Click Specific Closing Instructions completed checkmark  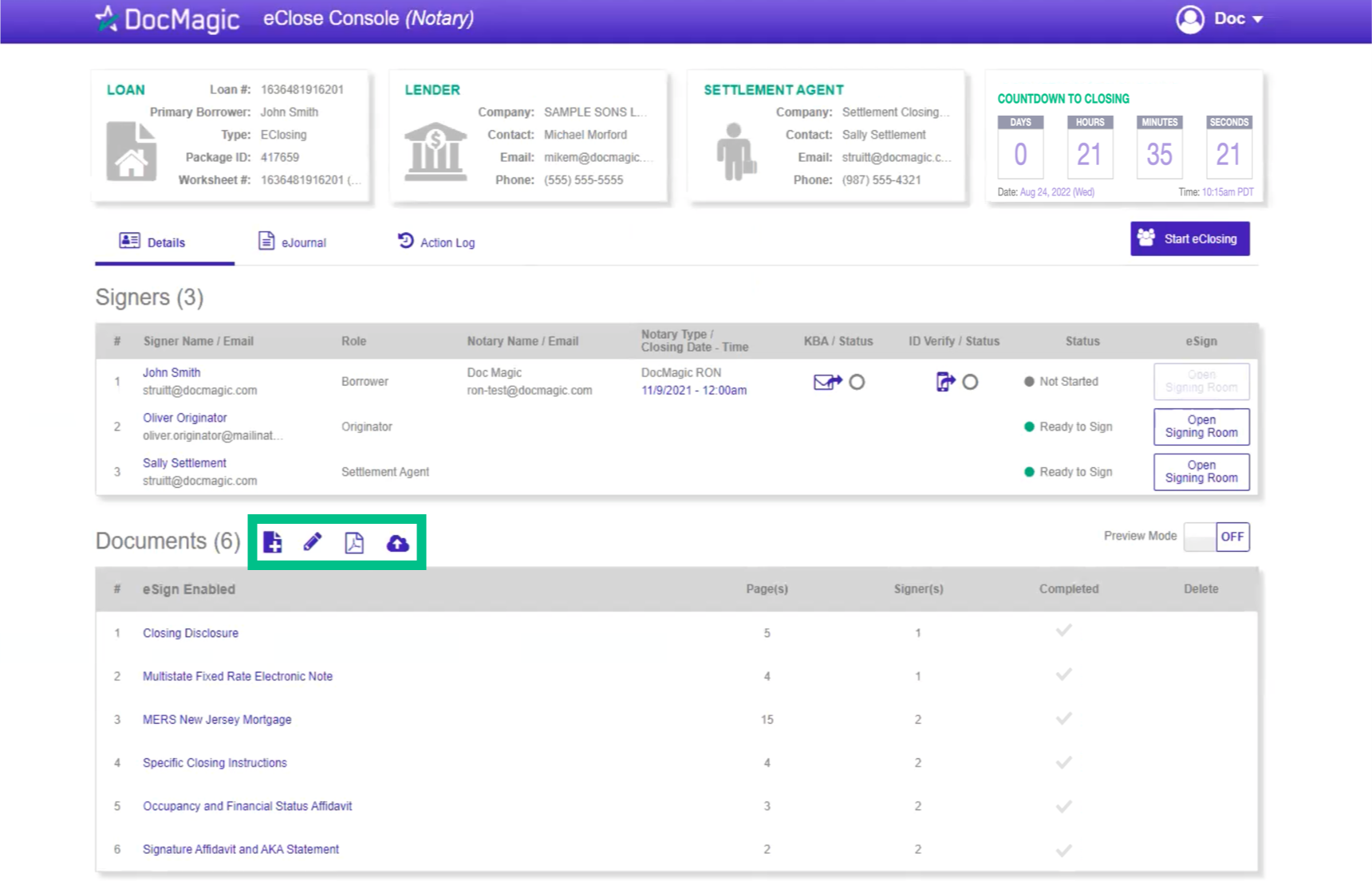(1063, 762)
